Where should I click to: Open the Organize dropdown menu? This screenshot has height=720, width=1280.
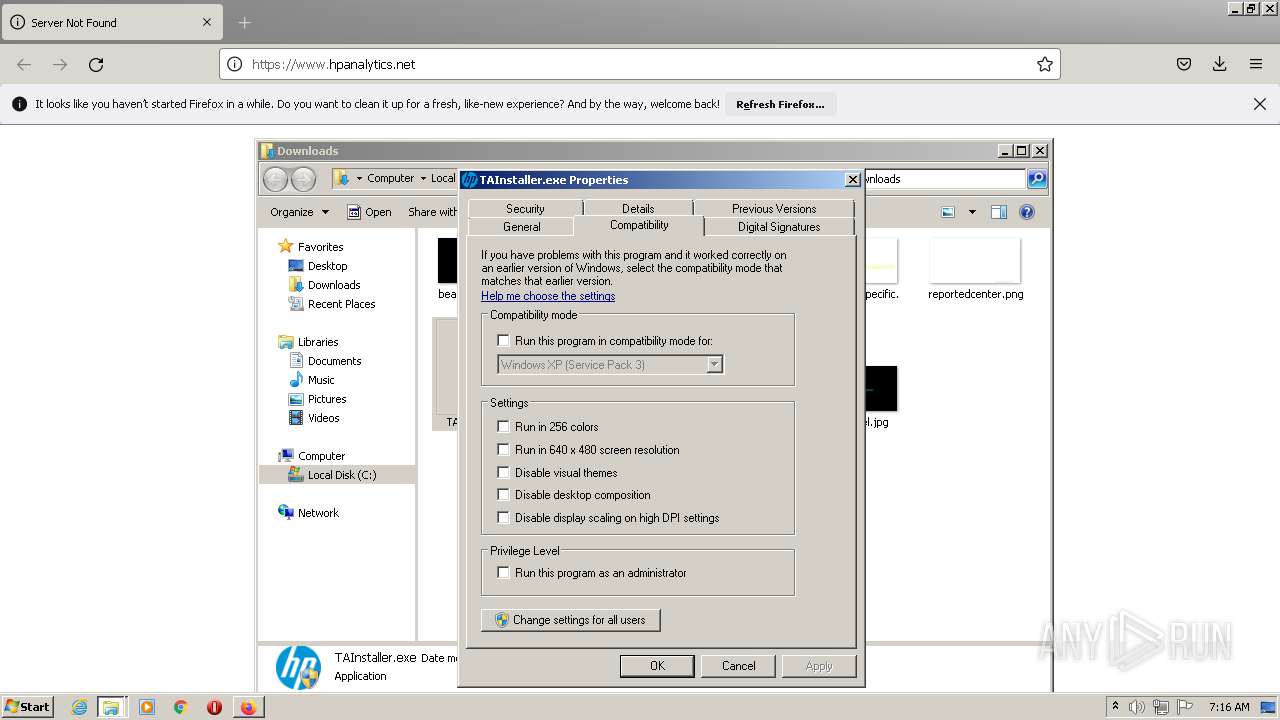(x=299, y=212)
